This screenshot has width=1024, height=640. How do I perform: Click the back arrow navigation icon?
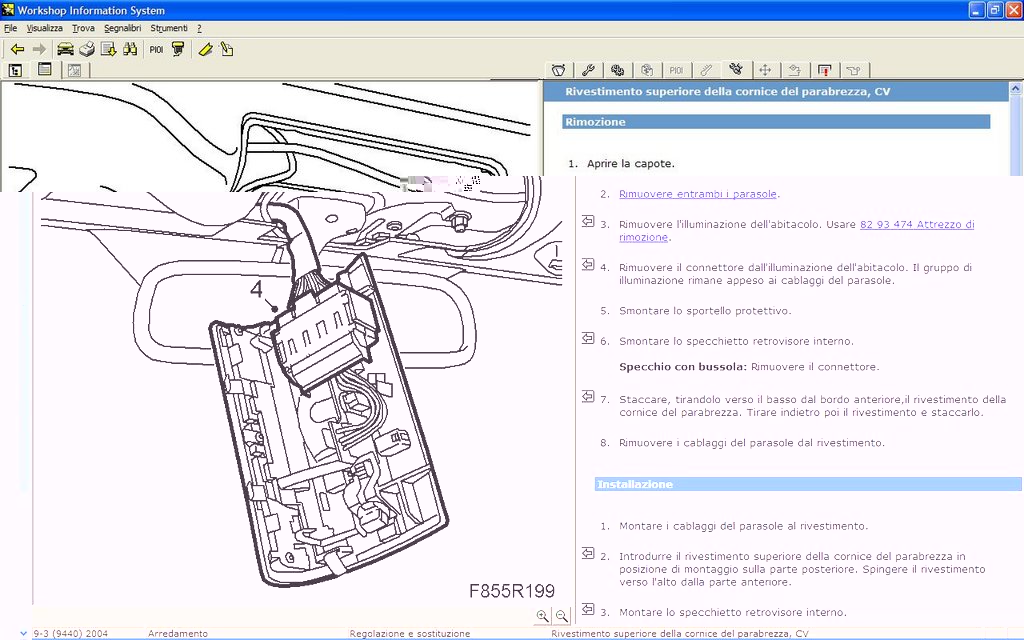(17, 49)
